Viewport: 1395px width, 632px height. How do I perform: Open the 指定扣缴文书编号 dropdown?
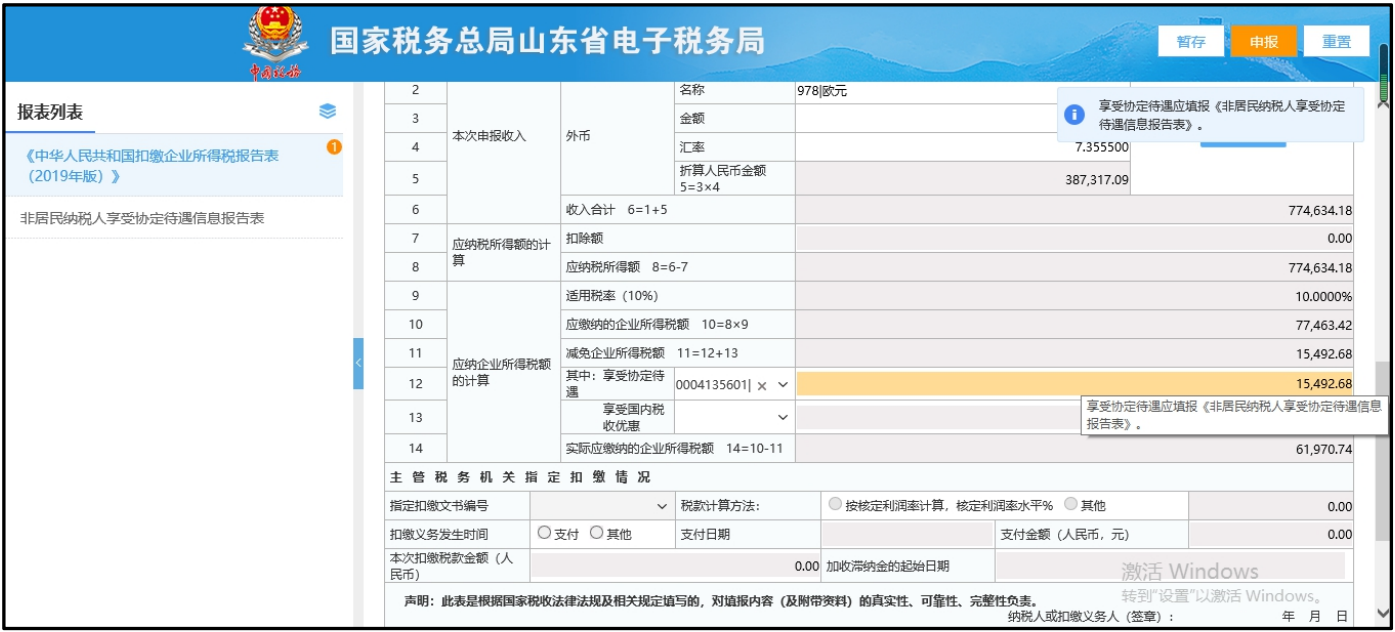661,506
